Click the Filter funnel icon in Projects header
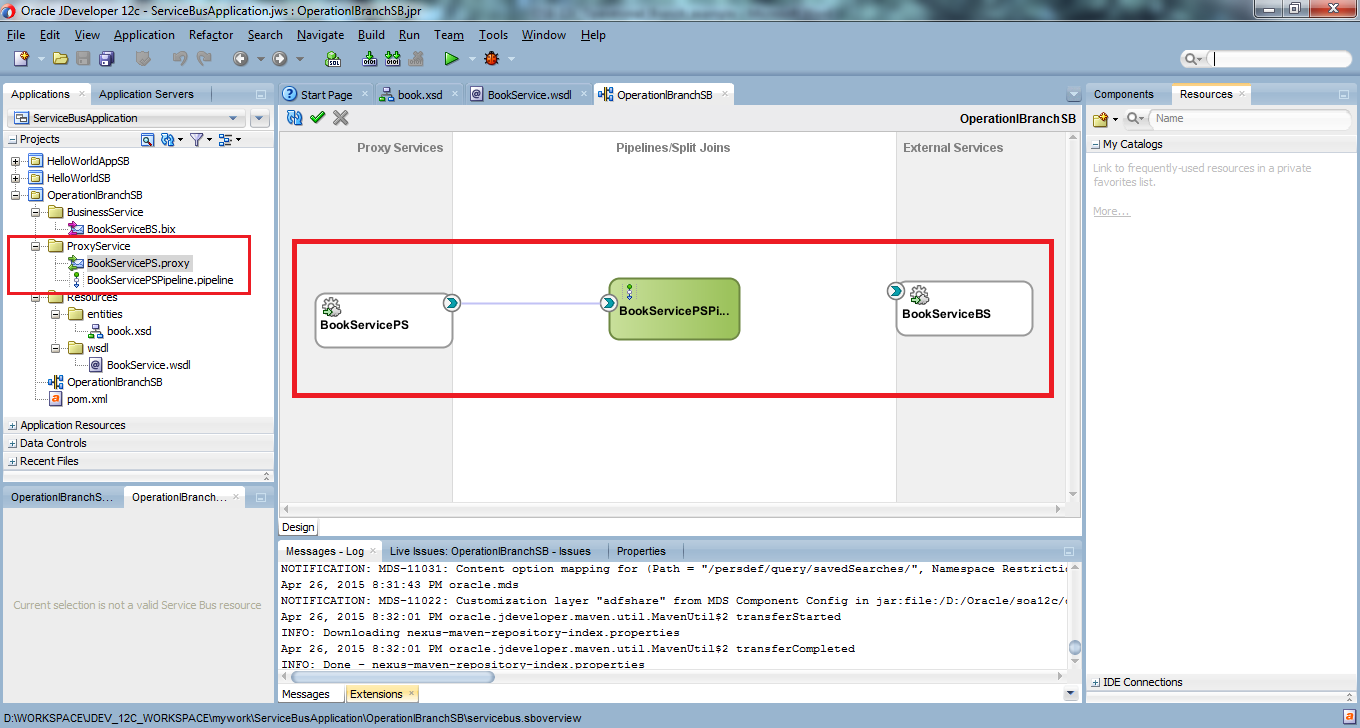 pyautogui.click(x=196, y=139)
